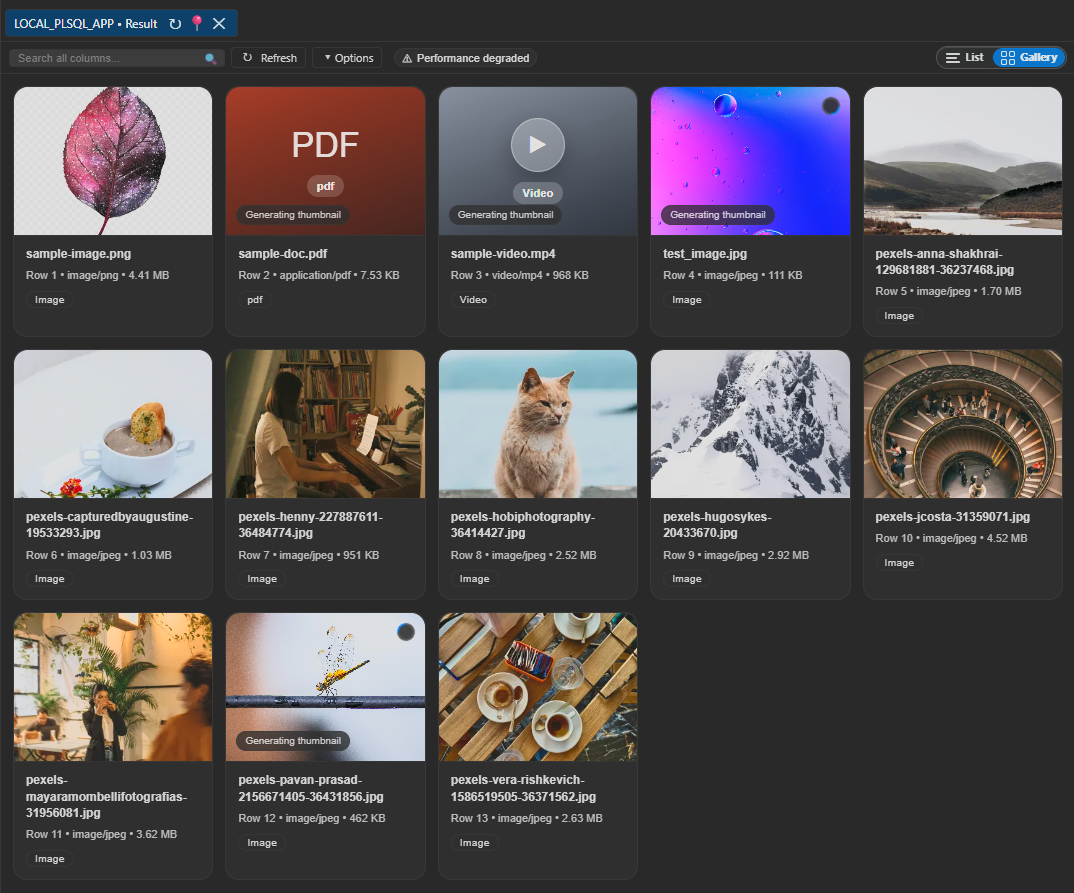
Task: Click the Row 3 video/mp4 968 KB details
Action: click(519, 275)
